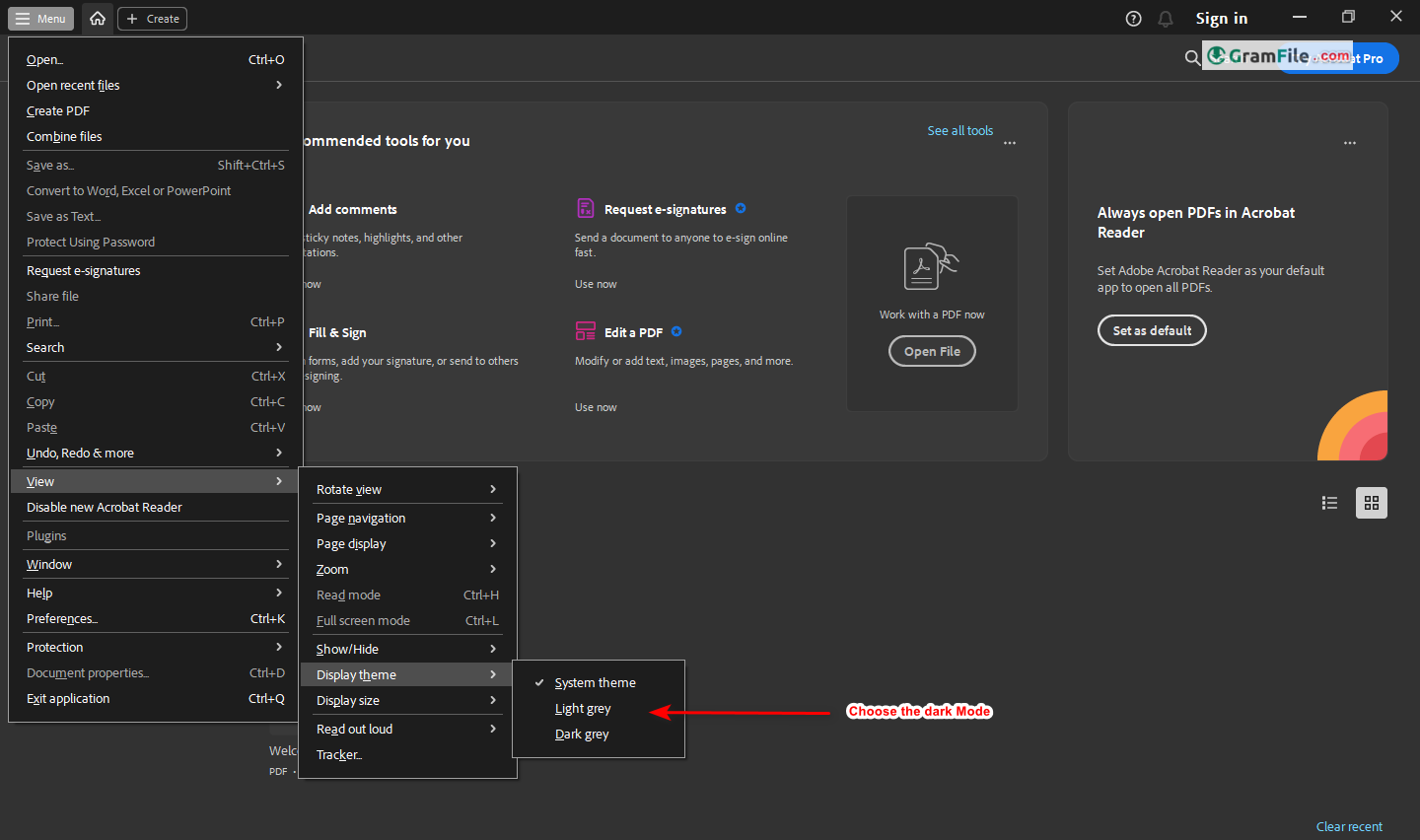Click the Home icon in top bar

97,18
